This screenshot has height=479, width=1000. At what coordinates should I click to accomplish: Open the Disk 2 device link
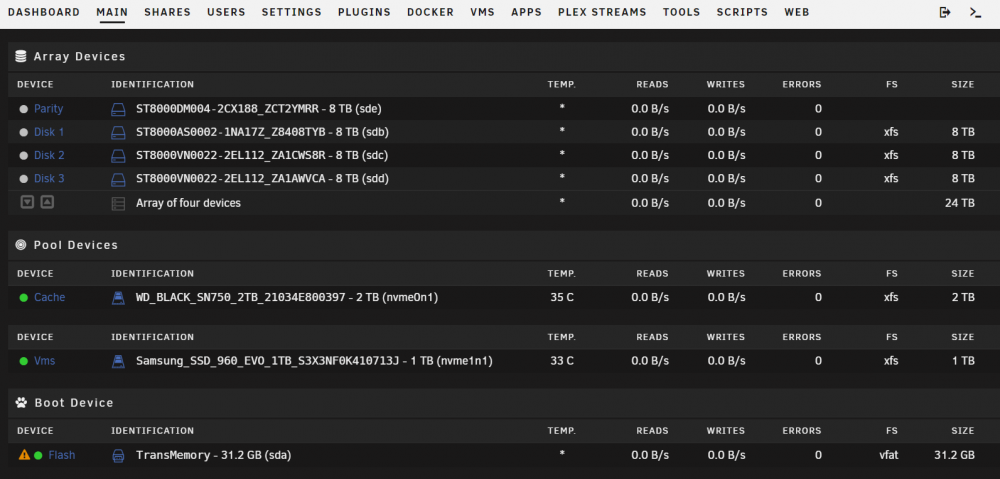49,155
